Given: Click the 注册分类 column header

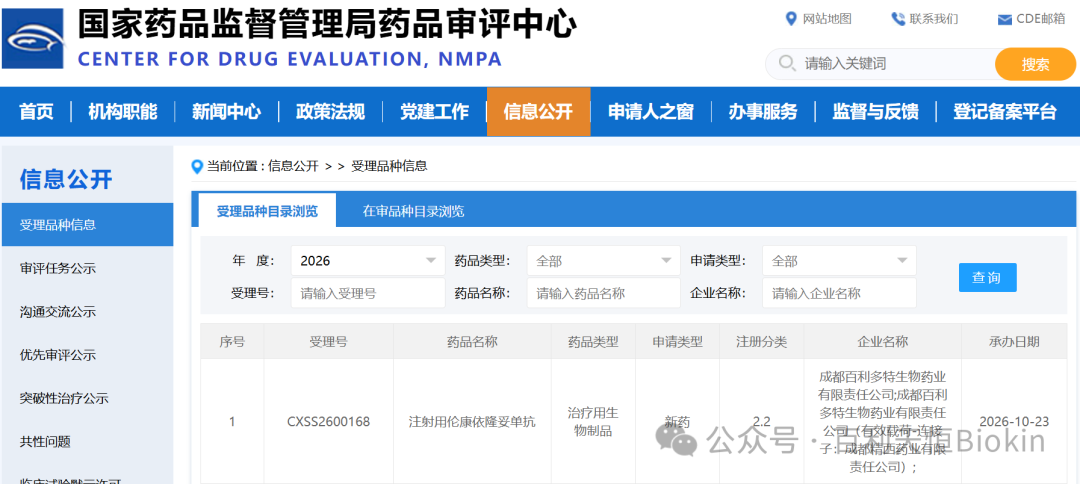Looking at the screenshot, I should 761,341.
